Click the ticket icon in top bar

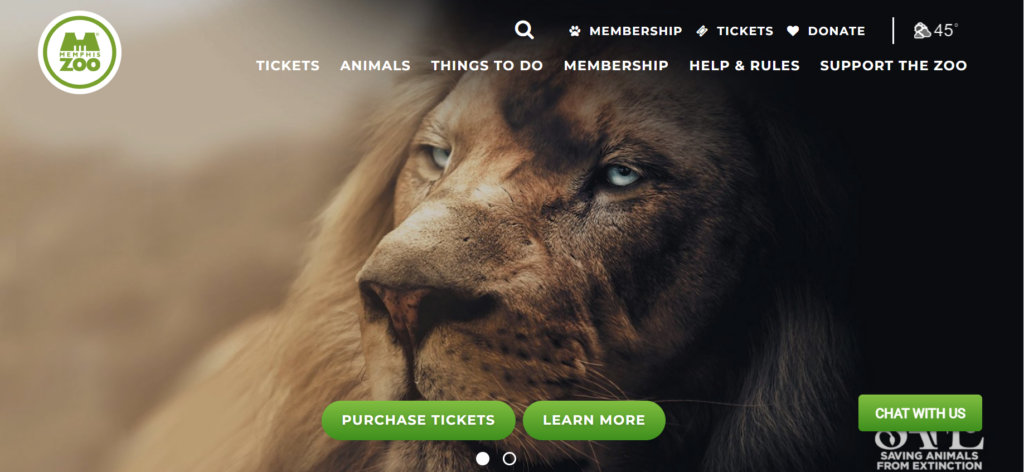[702, 31]
